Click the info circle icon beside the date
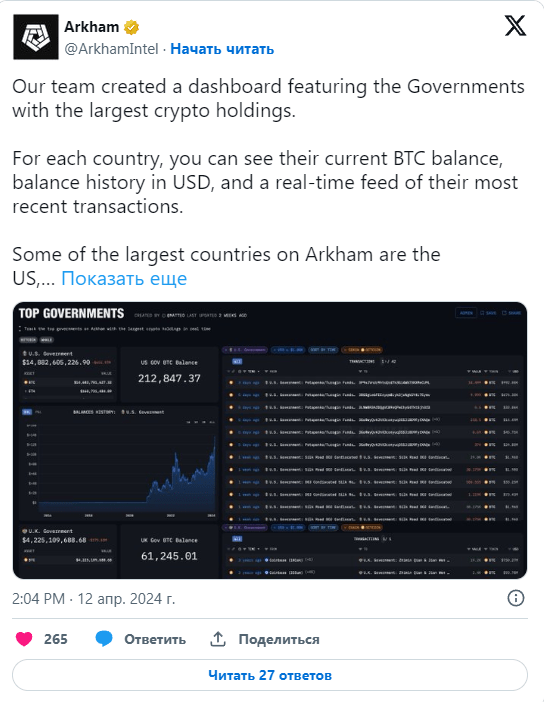The width and height of the screenshot is (544, 702). [516, 598]
